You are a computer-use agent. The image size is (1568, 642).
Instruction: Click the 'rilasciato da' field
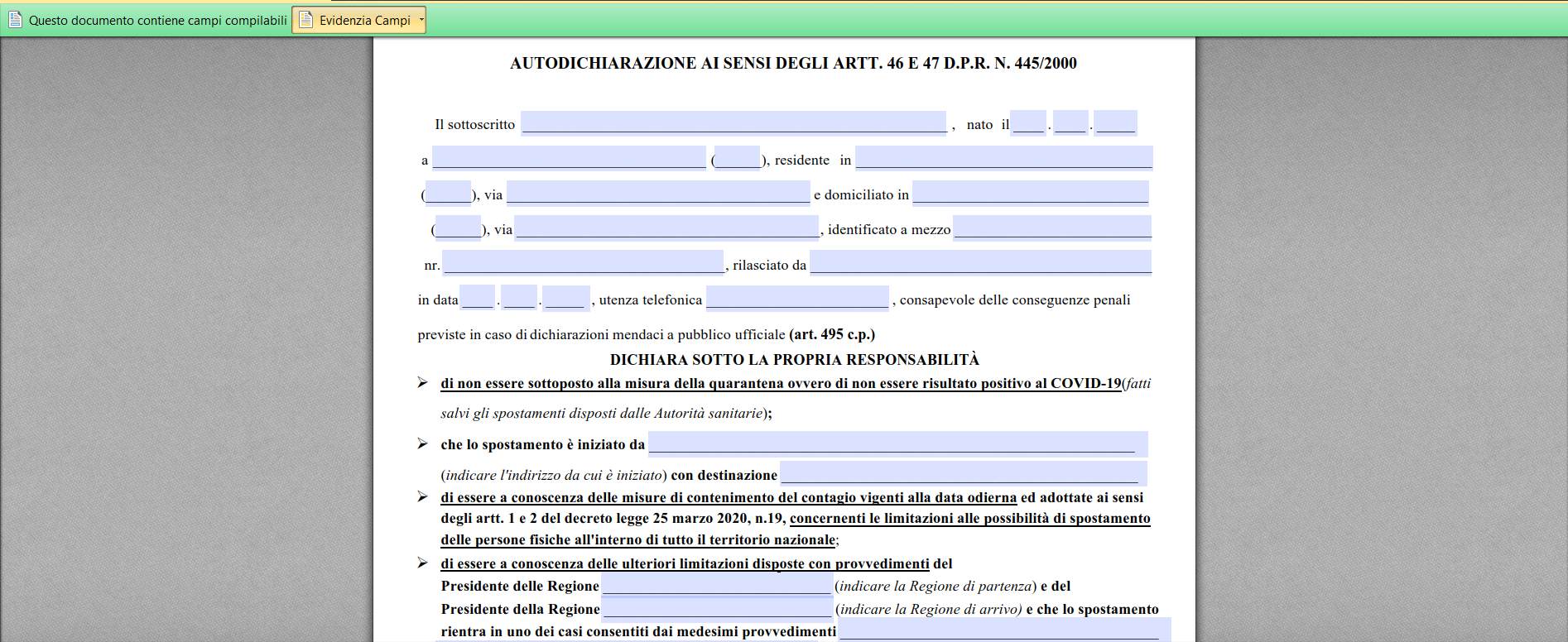coord(981,263)
